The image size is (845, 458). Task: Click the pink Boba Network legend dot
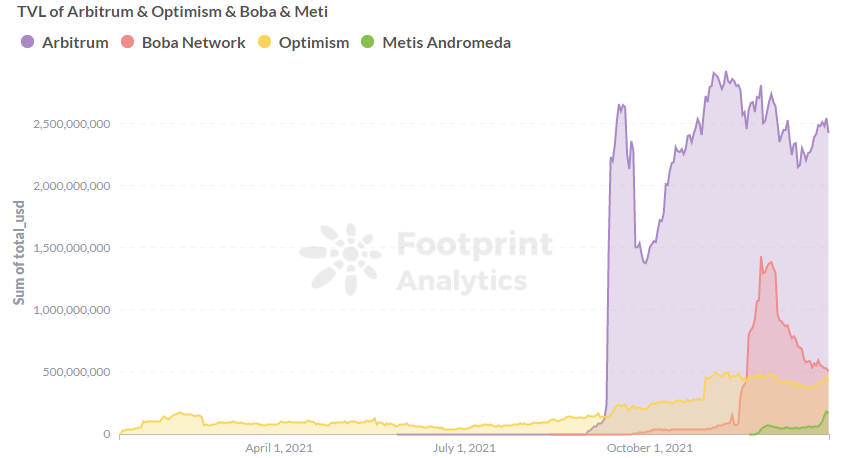click(x=128, y=41)
